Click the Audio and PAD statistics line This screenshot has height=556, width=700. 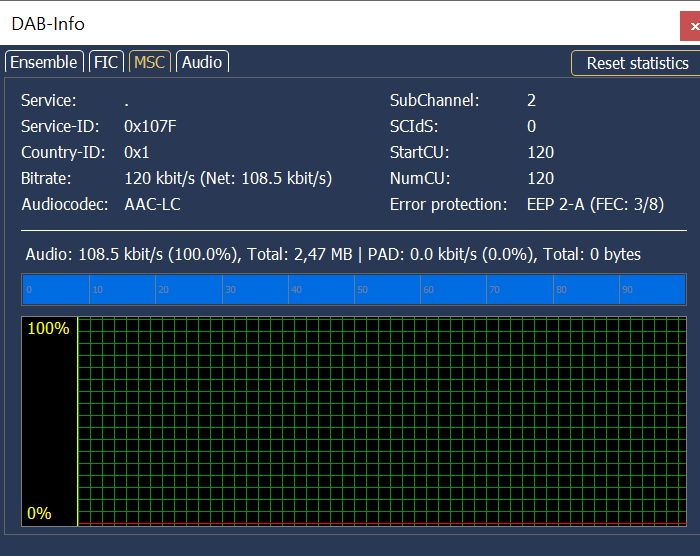click(333, 254)
